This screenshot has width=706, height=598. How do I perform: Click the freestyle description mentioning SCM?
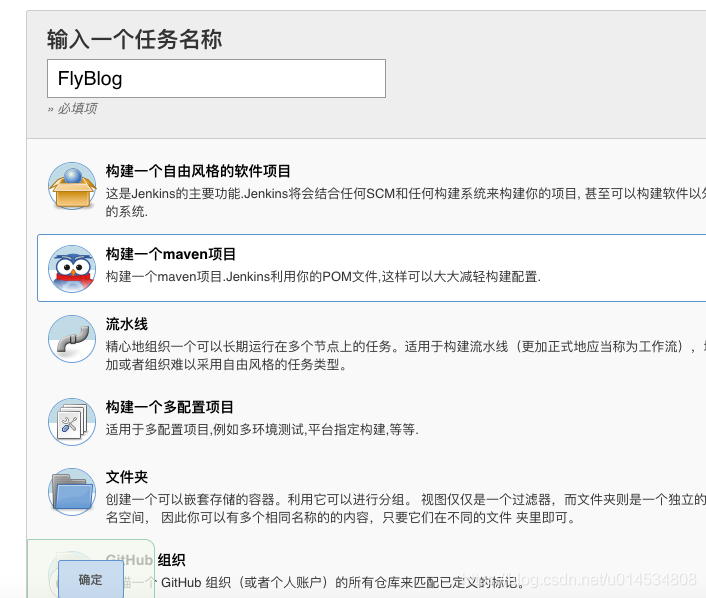click(406, 203)
